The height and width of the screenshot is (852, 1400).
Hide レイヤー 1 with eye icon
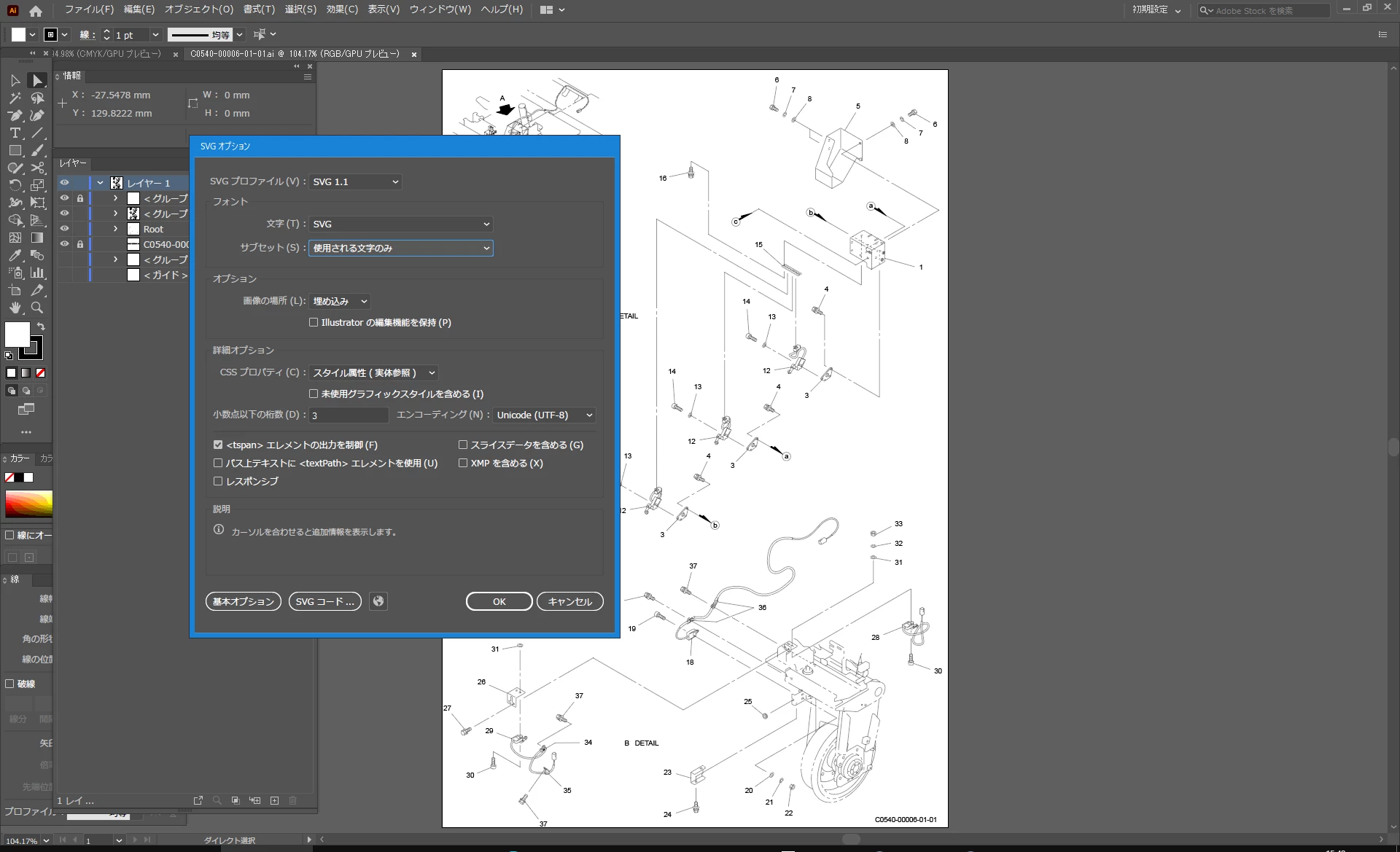(x=65, y=183)
